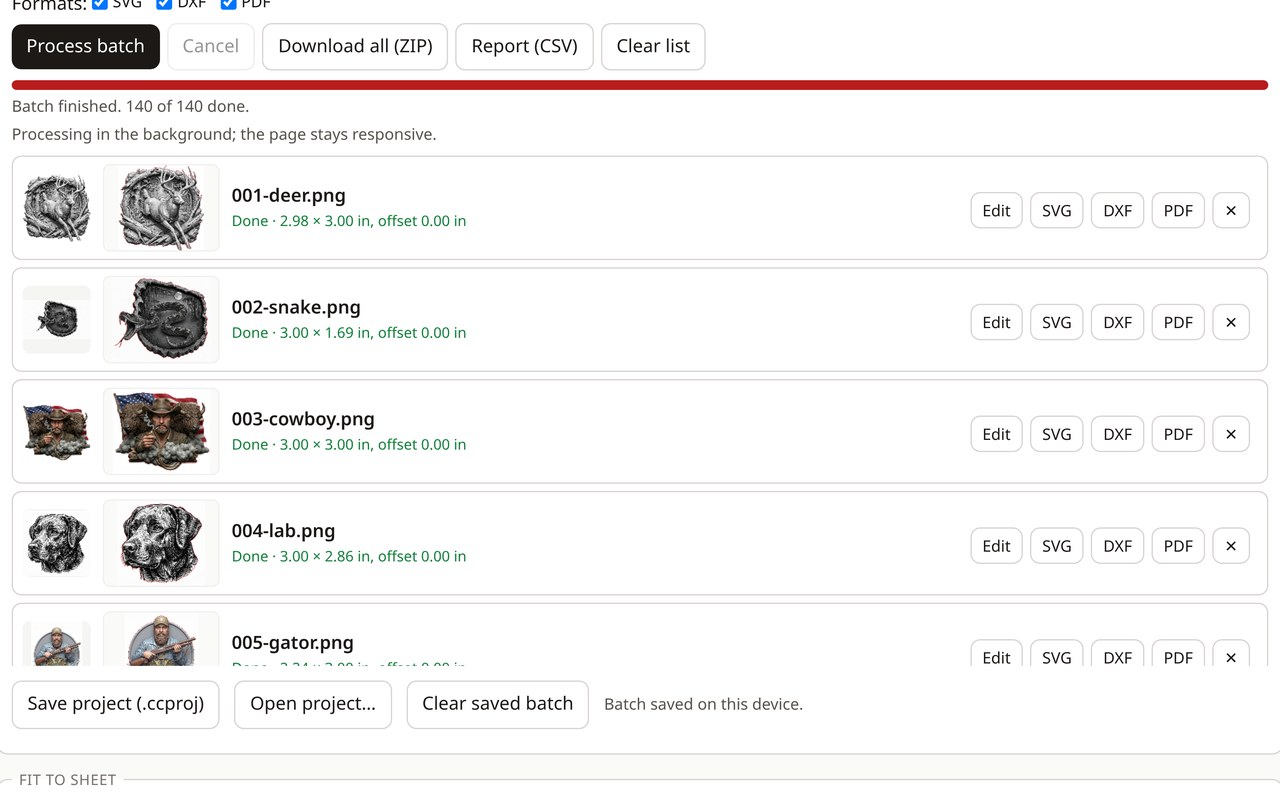Select the 003-cowboy.png processed preview thumbnail
The height and width of the screenshot is (800, 1280).
click(x=161, y=432)
